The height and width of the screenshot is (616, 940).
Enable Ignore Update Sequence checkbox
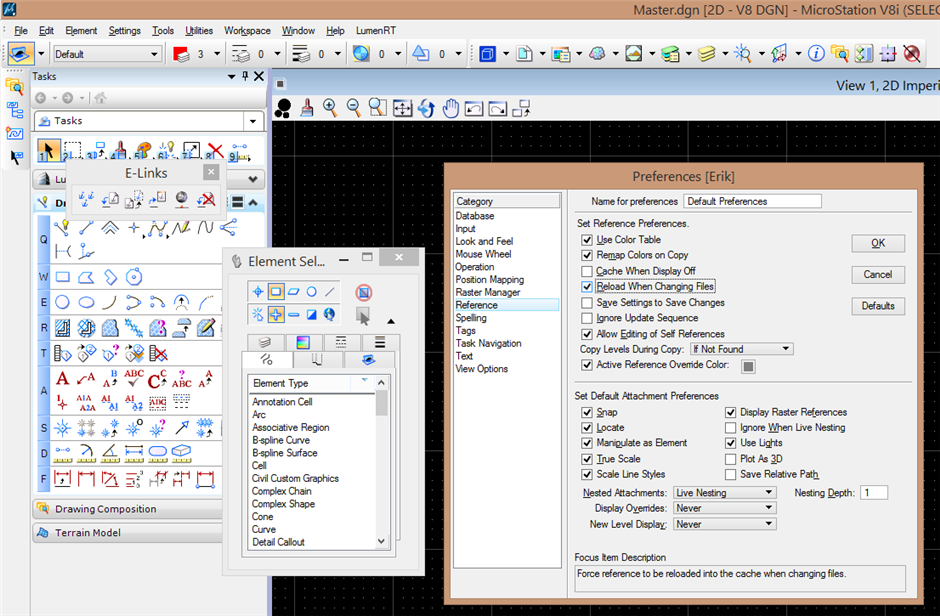[587, 318]
